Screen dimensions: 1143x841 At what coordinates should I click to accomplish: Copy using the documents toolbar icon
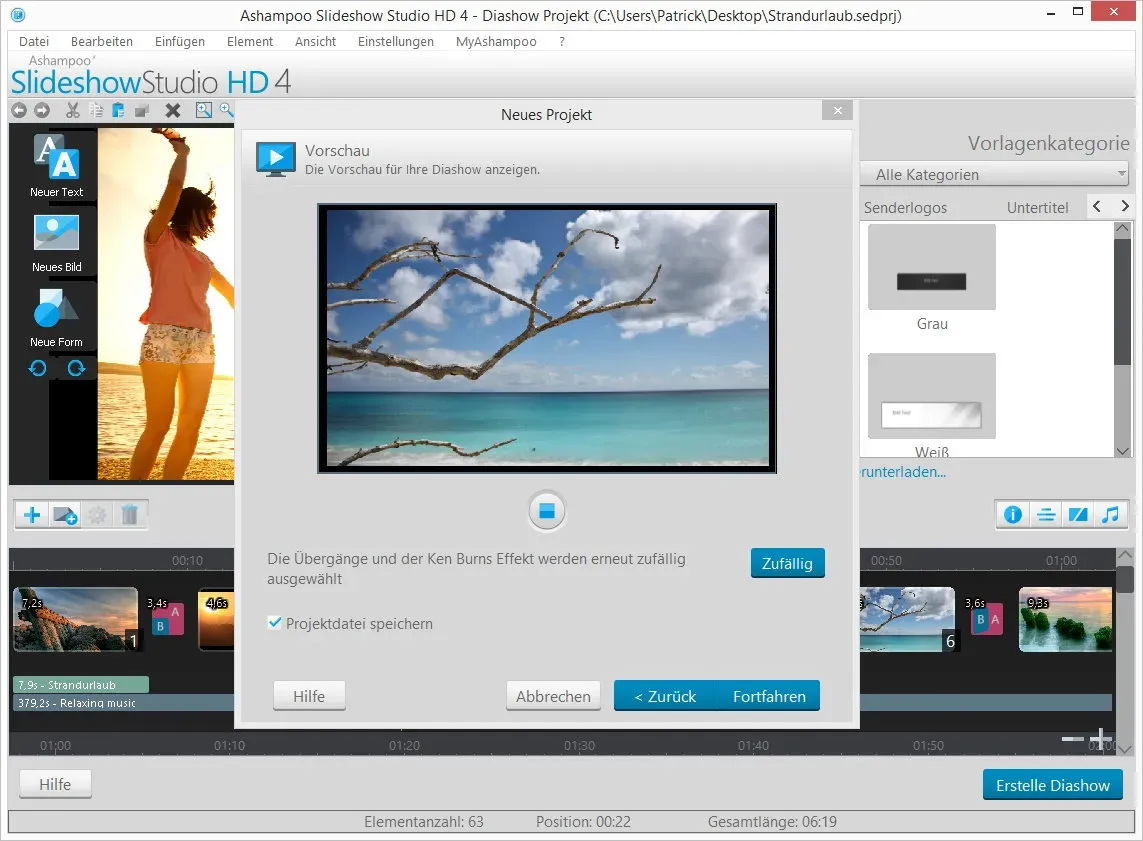tap(95, 110)
